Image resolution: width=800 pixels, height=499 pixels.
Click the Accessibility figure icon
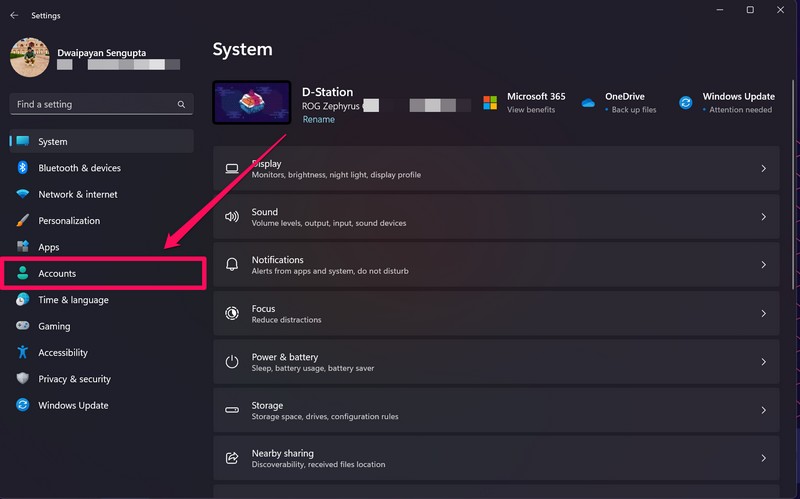pyautogui.click(x=22, y=352)
